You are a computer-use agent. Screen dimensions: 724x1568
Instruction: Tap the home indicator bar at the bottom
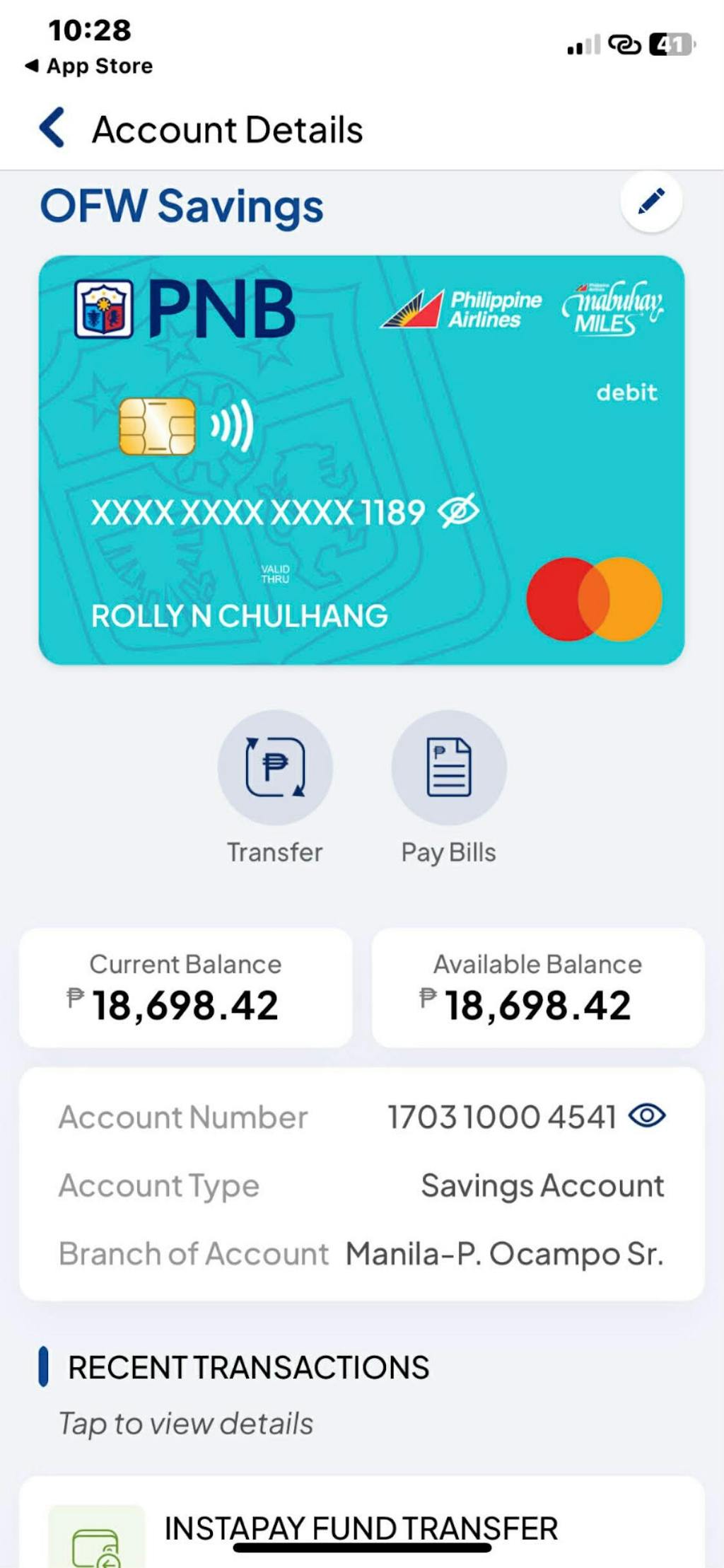click(x=362, y=1548)
